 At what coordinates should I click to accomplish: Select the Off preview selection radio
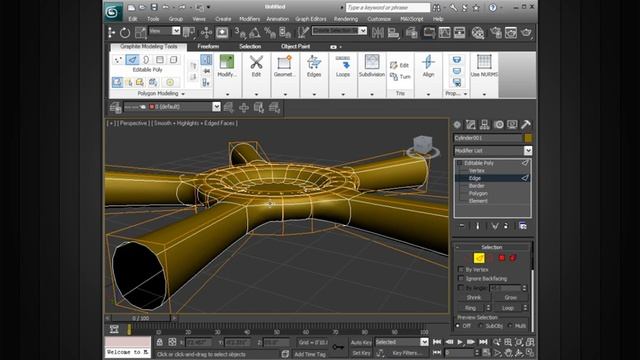(x=458, y=326)
